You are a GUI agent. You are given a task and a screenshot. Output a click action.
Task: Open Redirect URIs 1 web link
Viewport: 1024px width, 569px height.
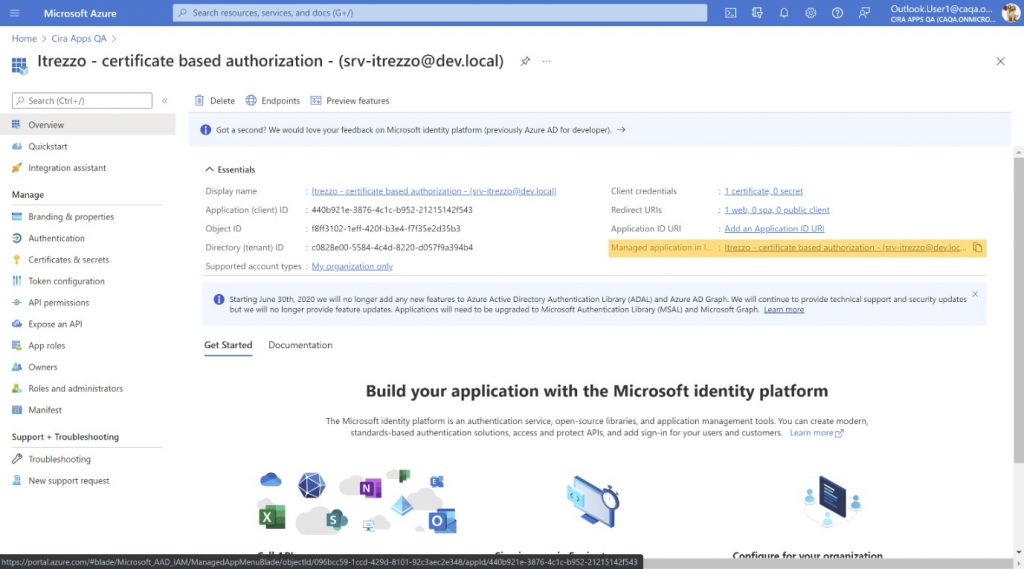click(777, 210)
